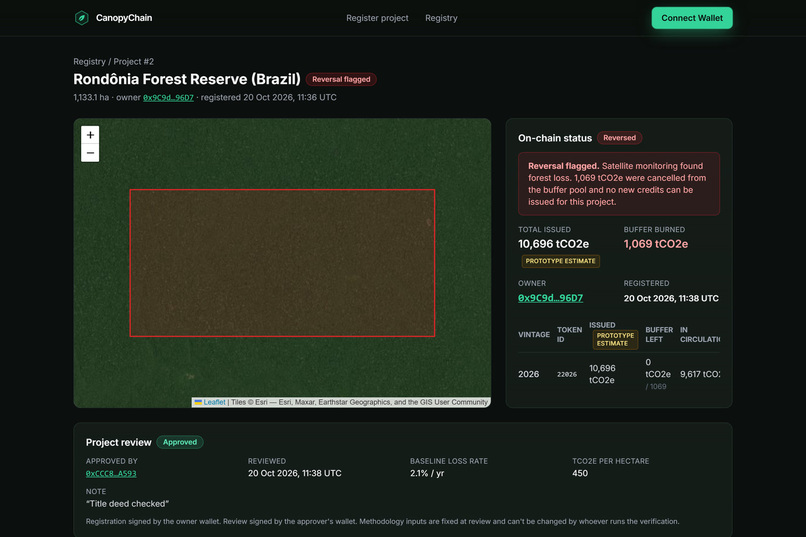Zoom in on the map
806x537 pixels.
pyautogui.click(x=90, y=135)
